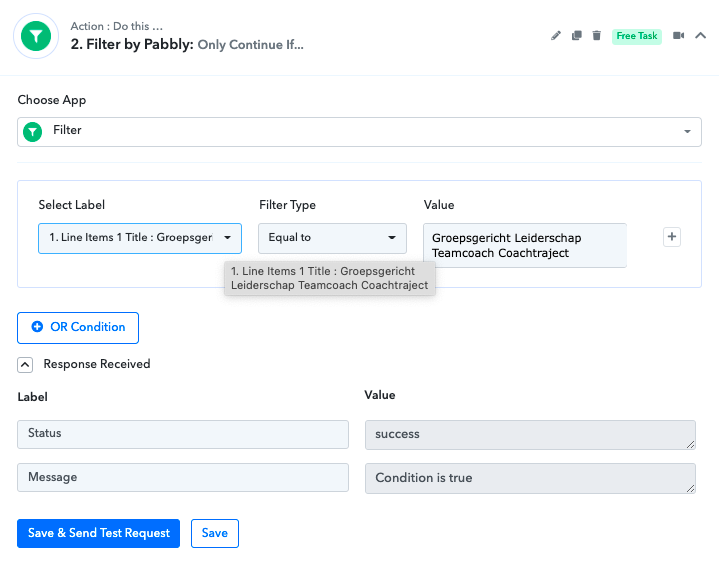Screen dimensions: 719x570
Task: Open the Equal to filter type dropdown
Action: coord(332,238)
